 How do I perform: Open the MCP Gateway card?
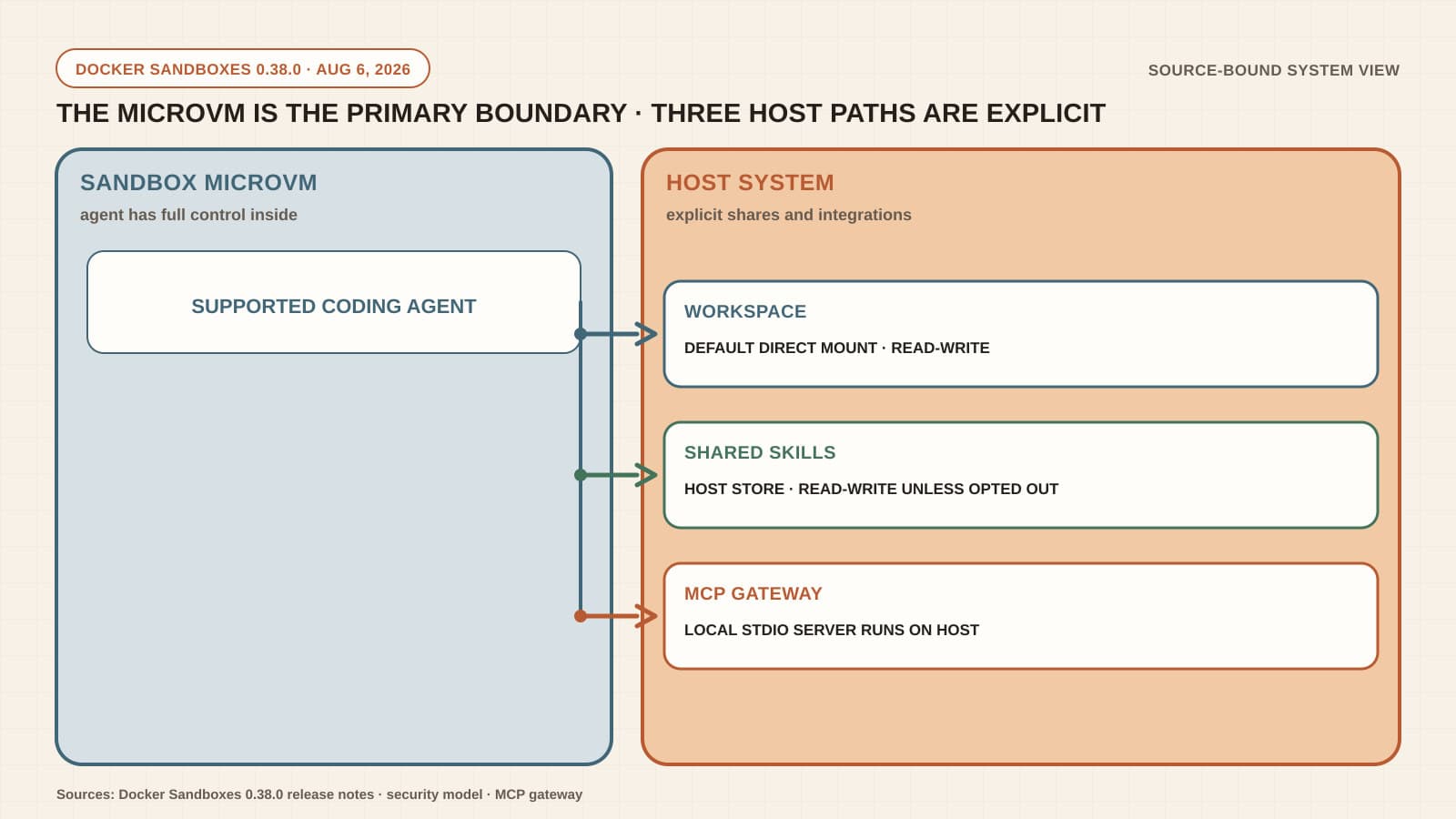pyautogui.click(x=1021, y=616)
